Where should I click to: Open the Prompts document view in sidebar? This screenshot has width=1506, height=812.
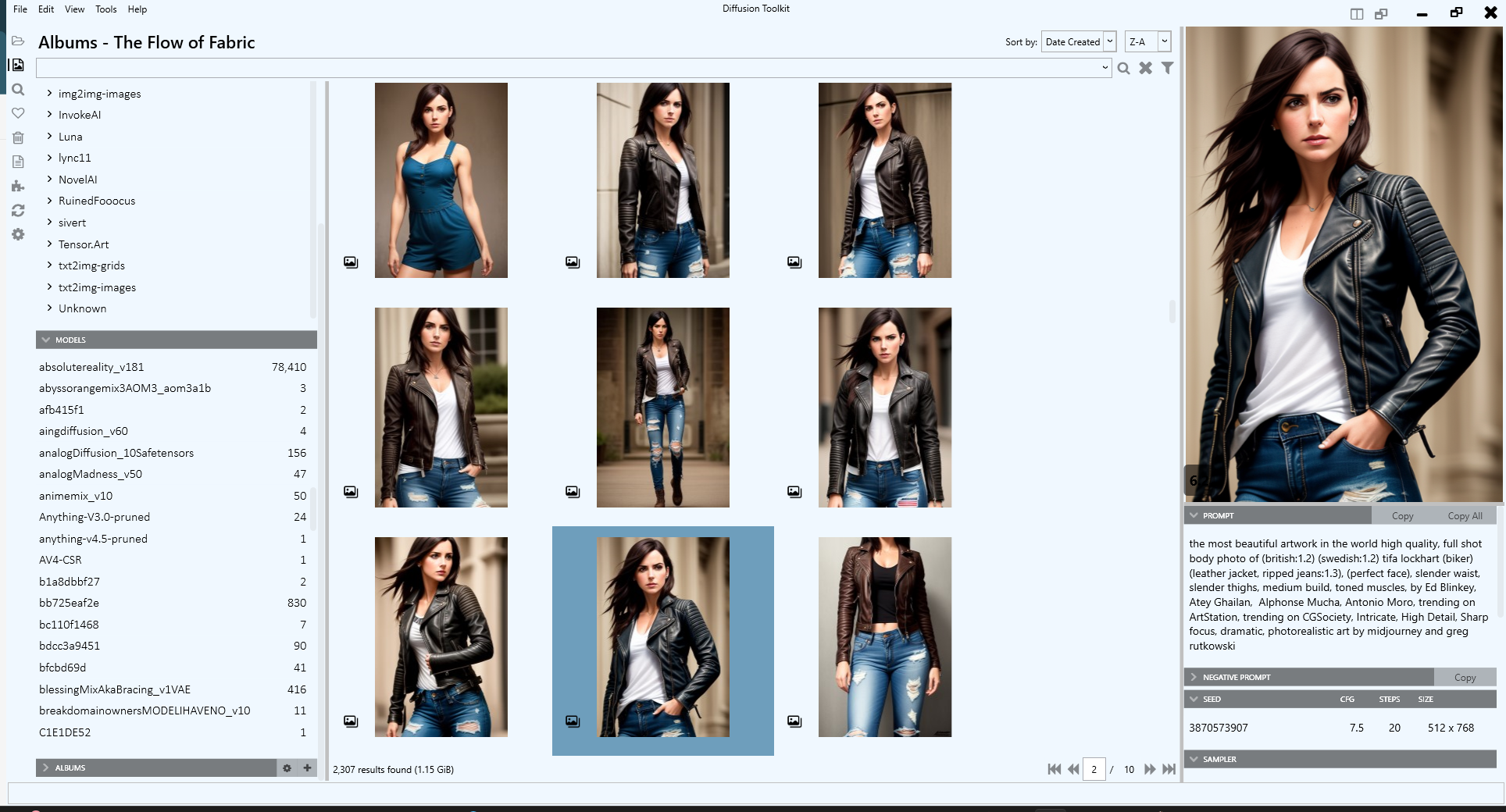click(18, 162)
